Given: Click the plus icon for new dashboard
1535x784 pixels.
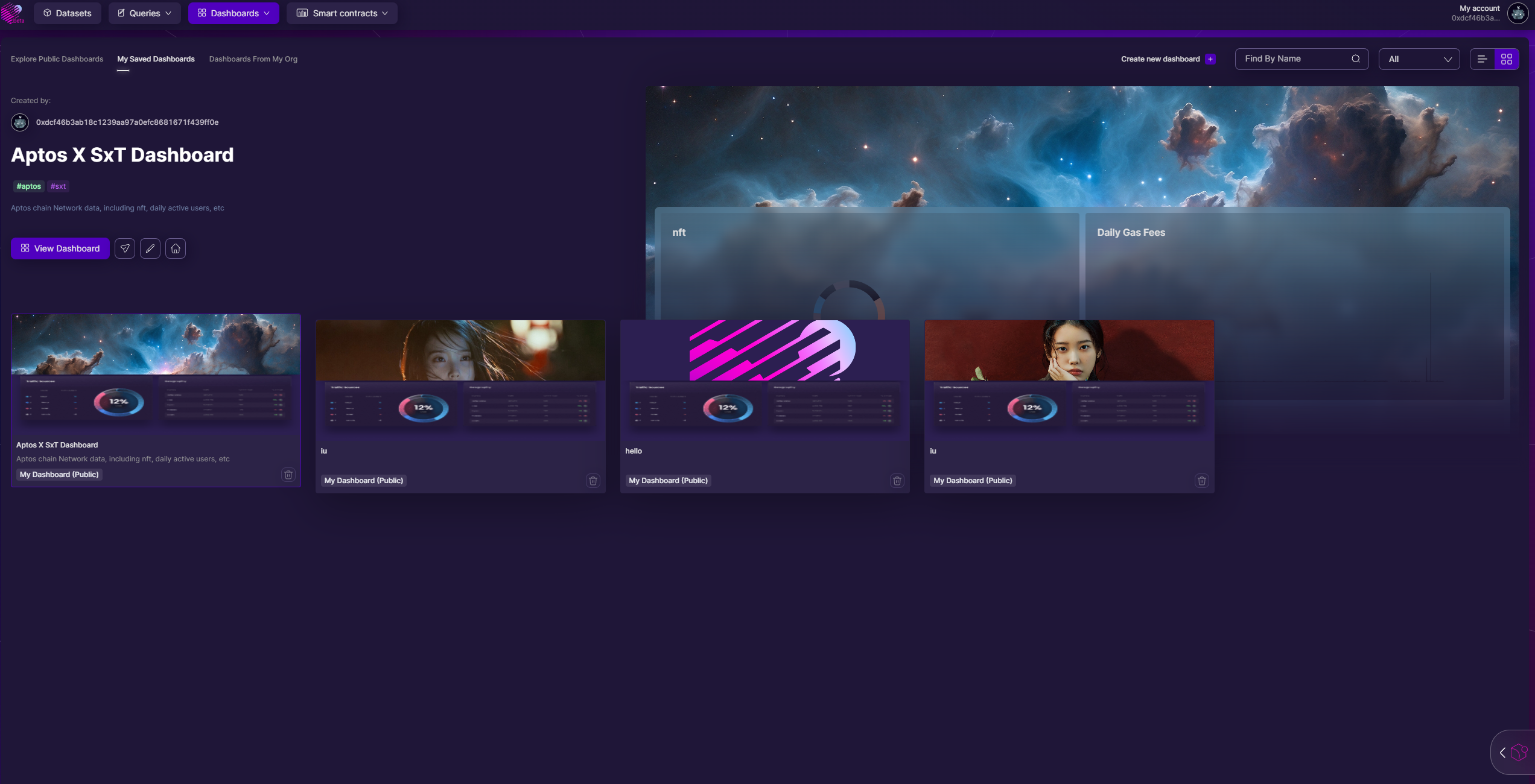Looking at the screenshot, I should click(1210, 59).
